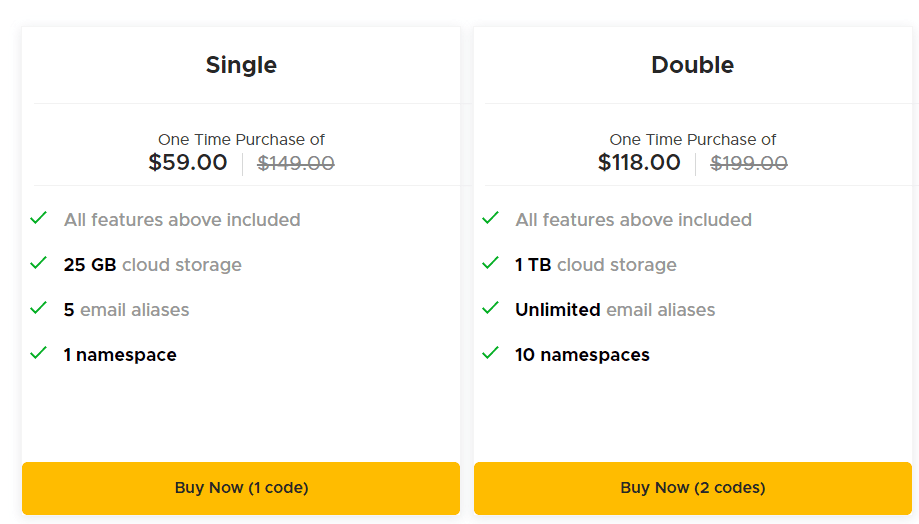Click the crossed-out $199.00 price

pos(749,164)
